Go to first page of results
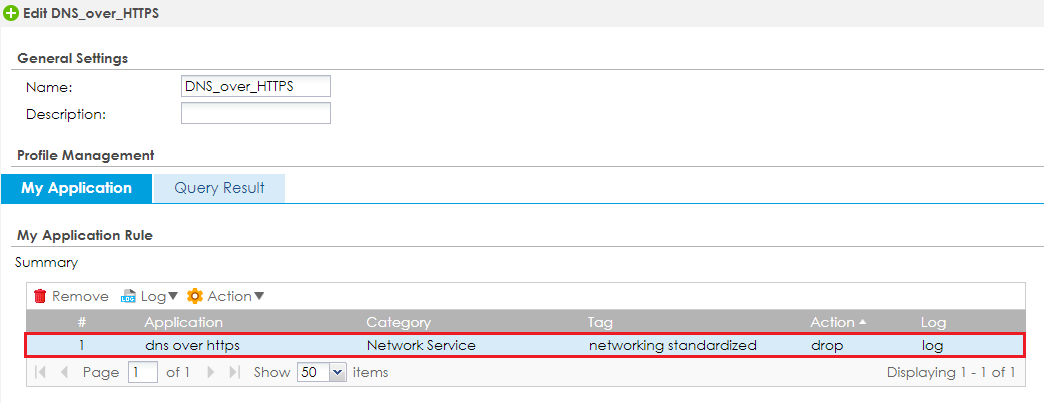The width and height of the screenshot is (1044, 403). tap(40, 372)
